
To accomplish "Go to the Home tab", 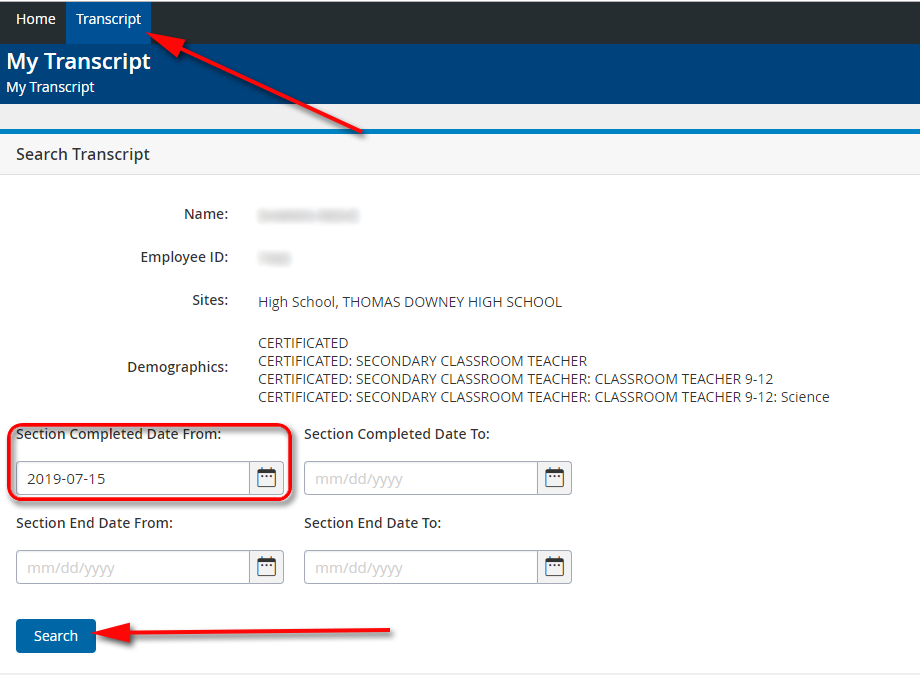I will [x=36, y=20].
